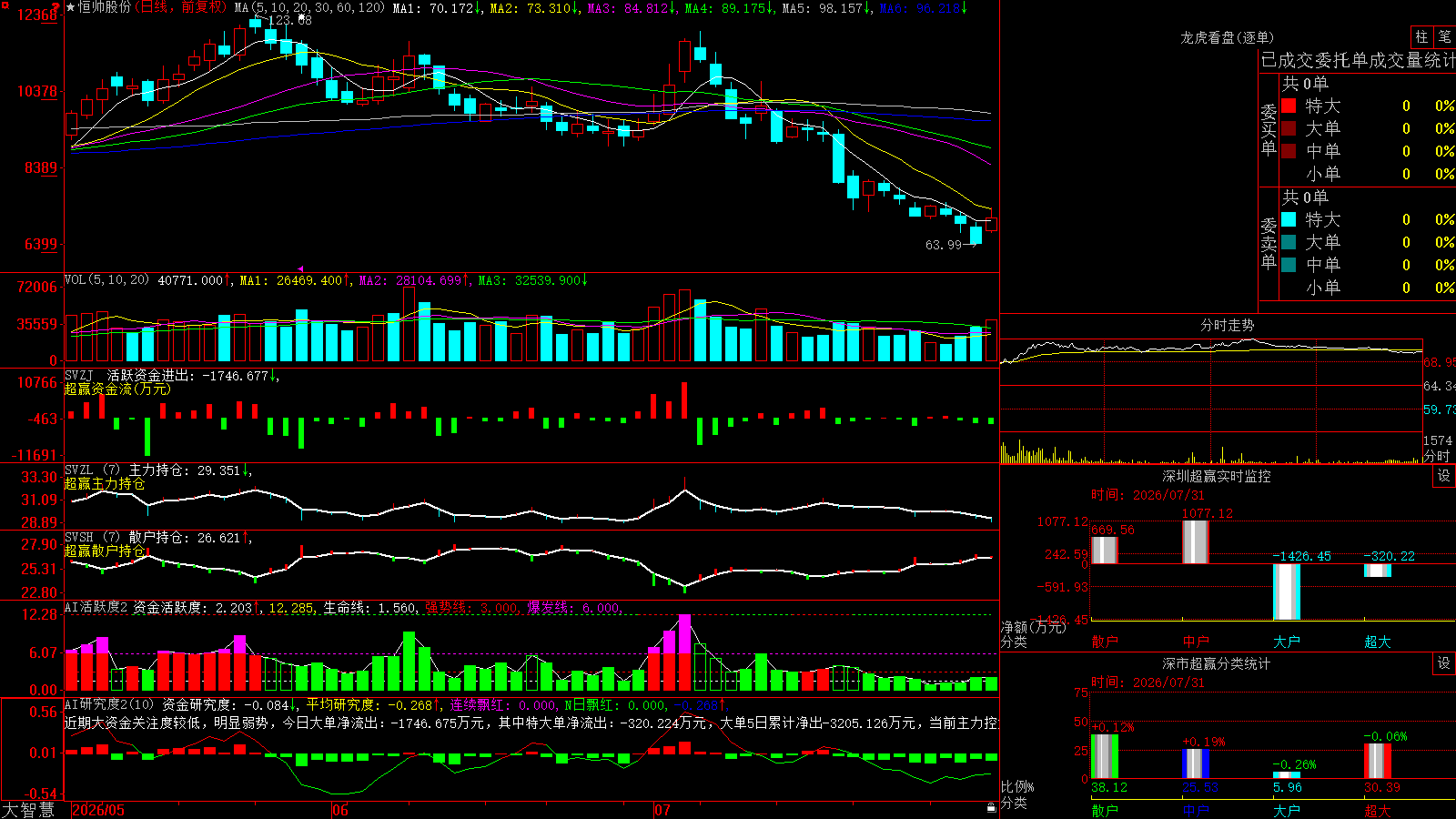Select the 成交量统计 tab
The width and height of the screenshot is (1456, 819).
click(x=1412, y=61)
